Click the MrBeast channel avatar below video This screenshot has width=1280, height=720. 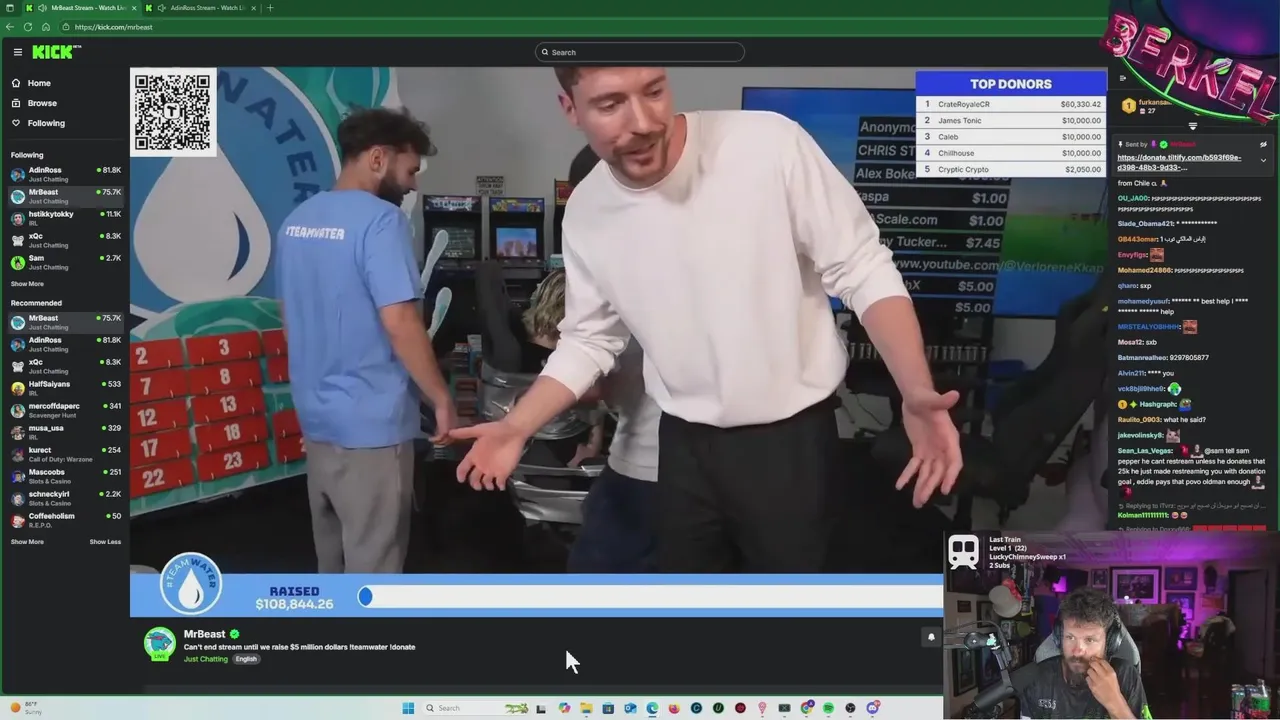pyautogui.click(x=160, y=644)
